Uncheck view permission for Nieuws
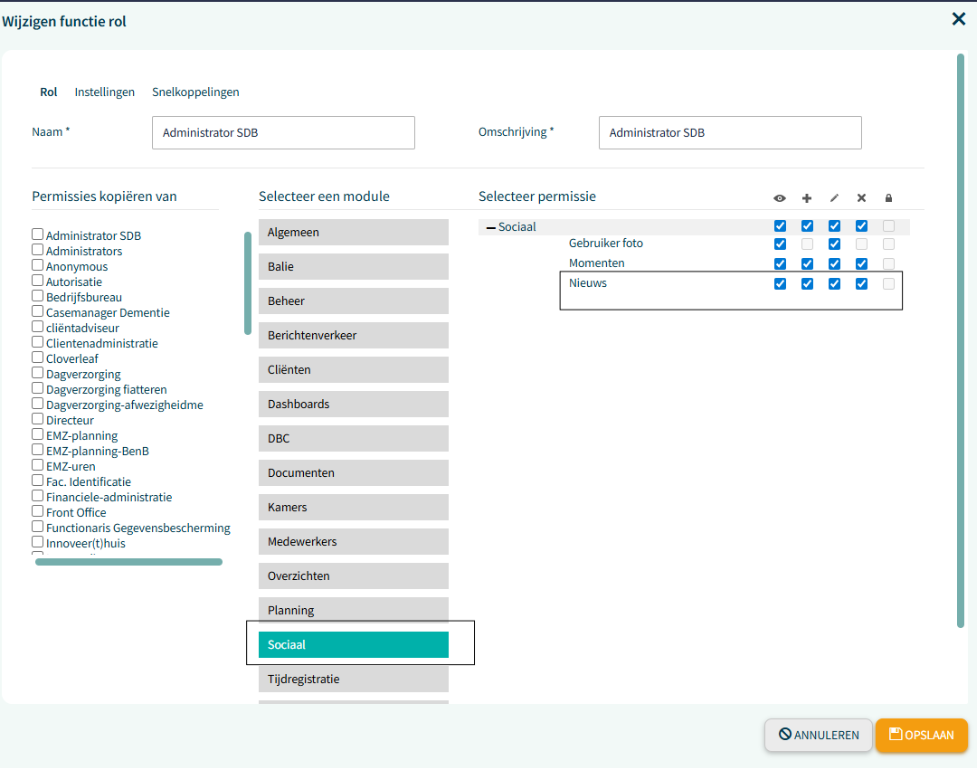The image size is (977, 768). point(780,284)
